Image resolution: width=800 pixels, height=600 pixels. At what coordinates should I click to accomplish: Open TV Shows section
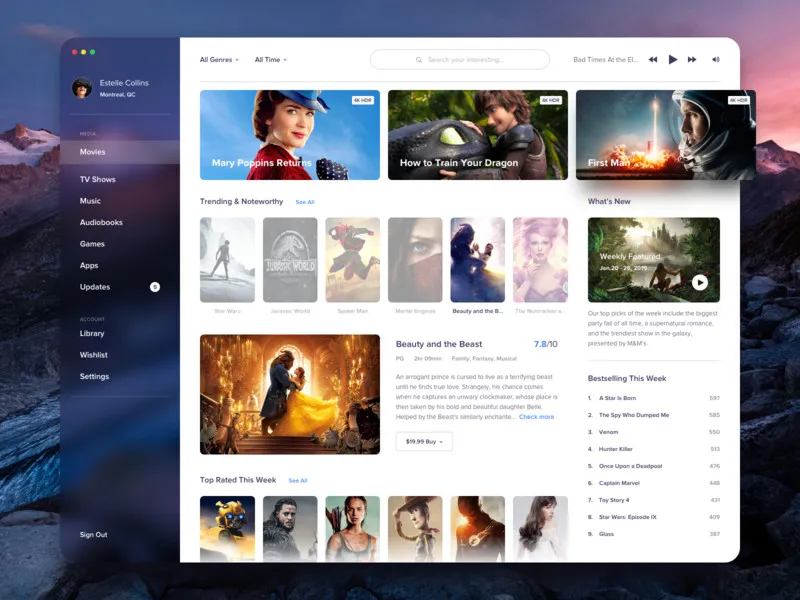[97, 180]
